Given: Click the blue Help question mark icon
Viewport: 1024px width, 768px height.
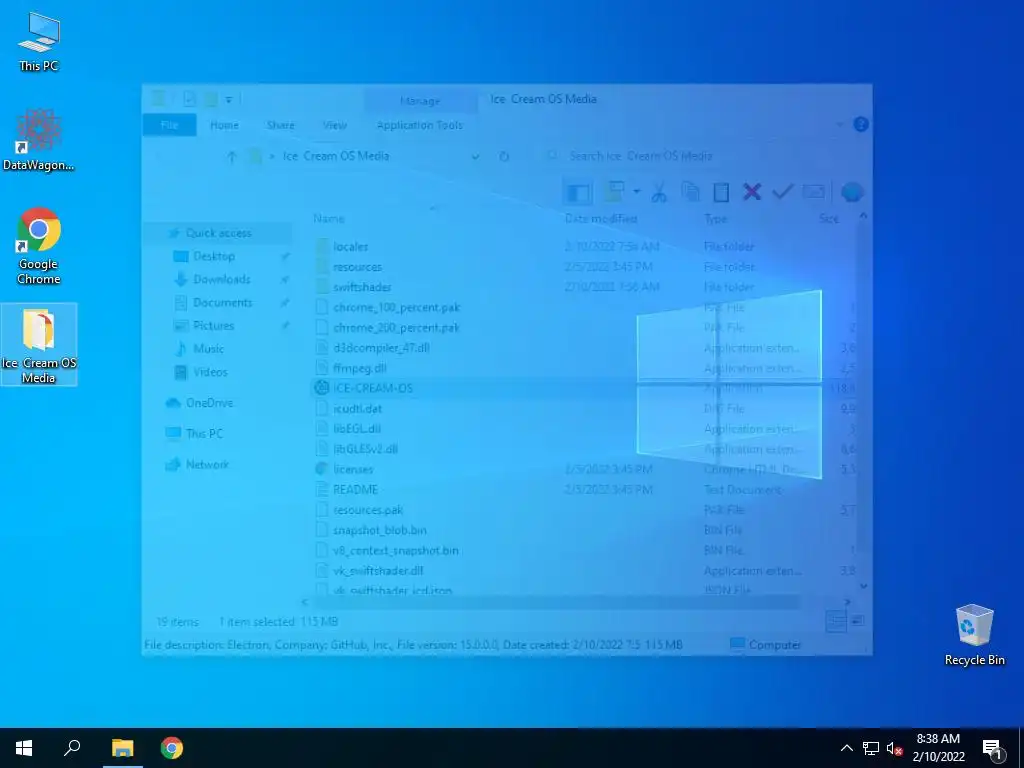Looking at the screenshot, I should coord(861,125).
